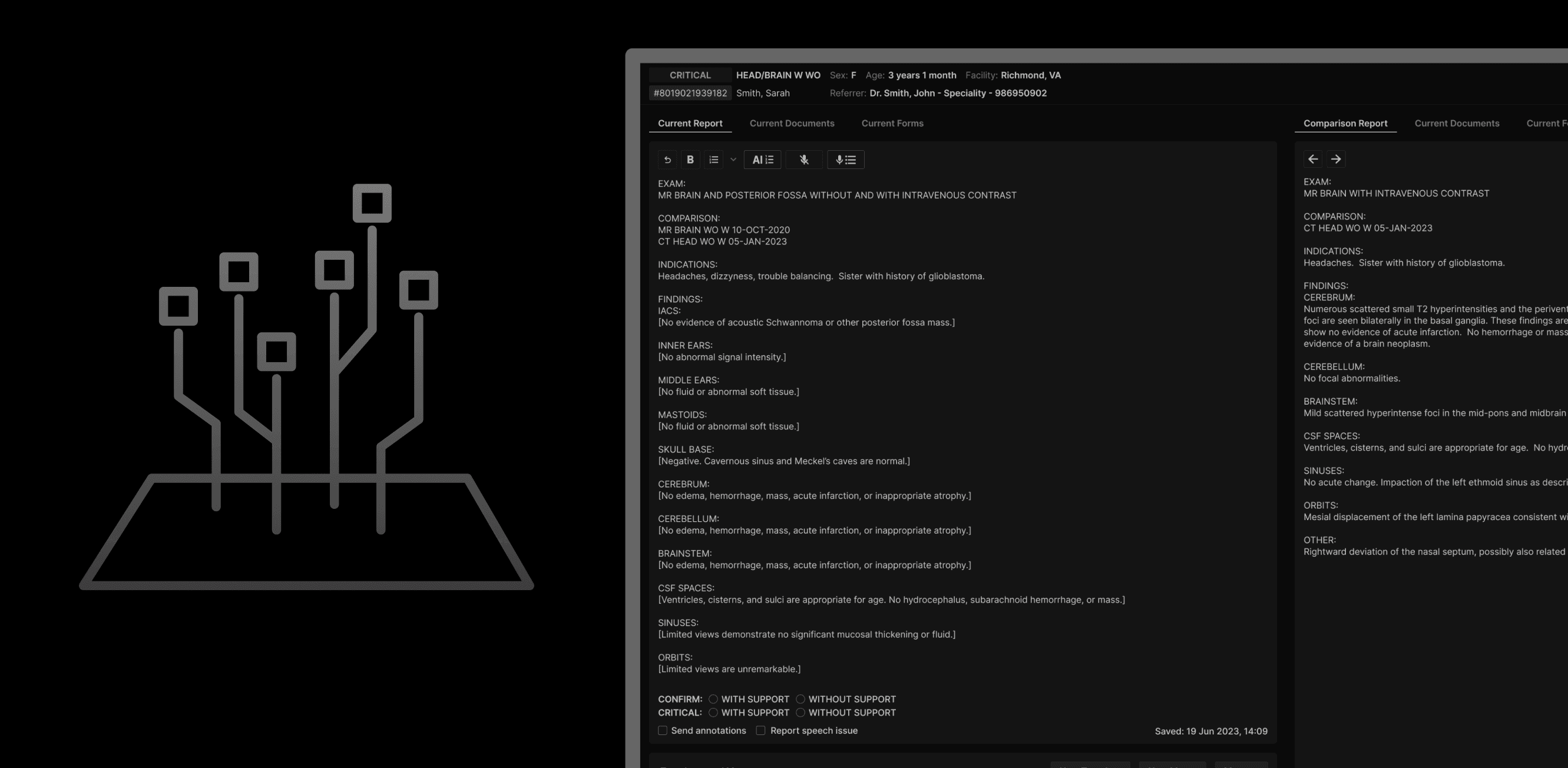Switch to left Current Documents tab
The width and height of the screenshot is (1568, 768).
791,123
